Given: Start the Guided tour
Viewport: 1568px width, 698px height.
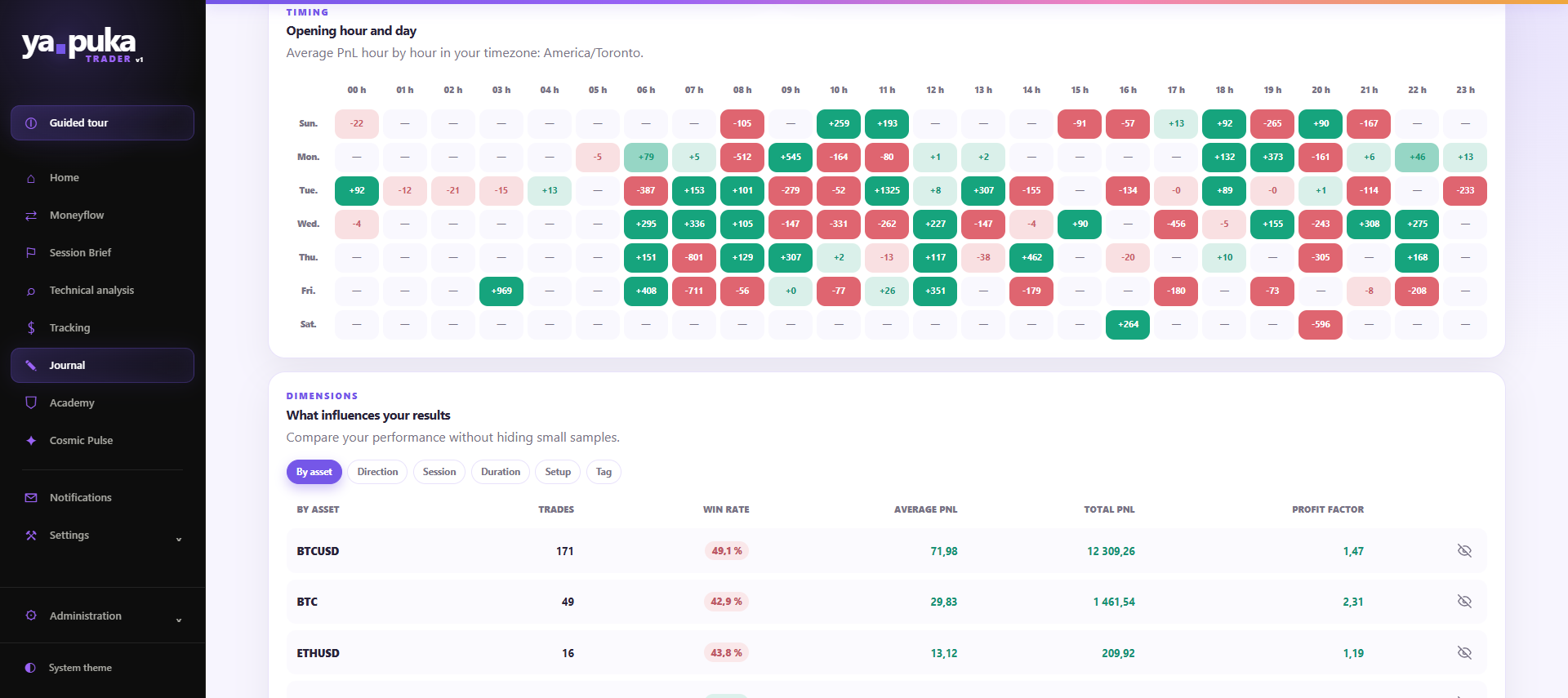Looking at the screenshot, I should tap(102, 123).
